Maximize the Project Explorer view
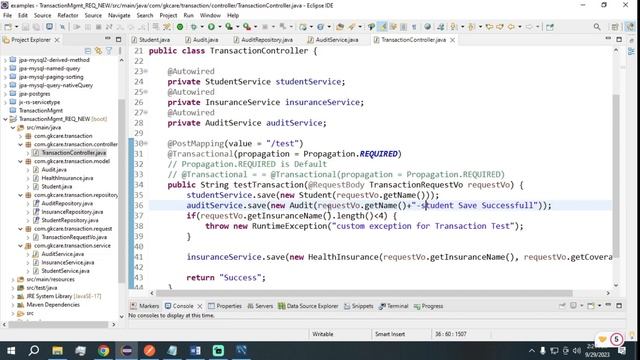This screenshot has height=360, width=640. 118,39
